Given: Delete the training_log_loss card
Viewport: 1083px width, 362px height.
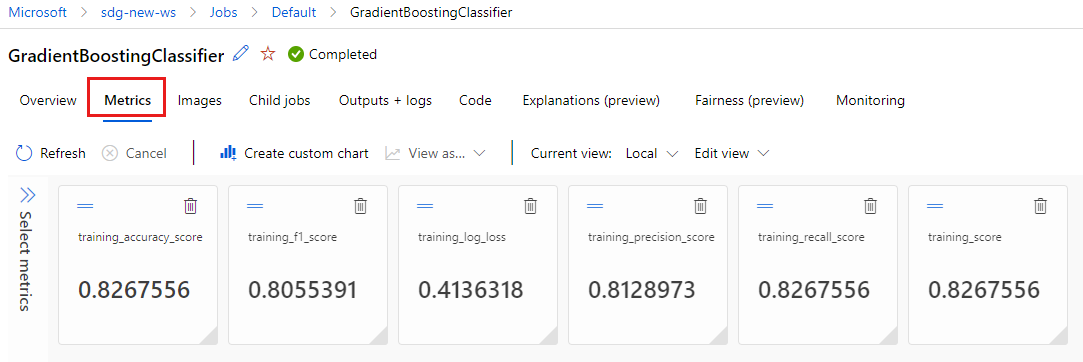Looking at the screenshot, I should pos(530,206).
